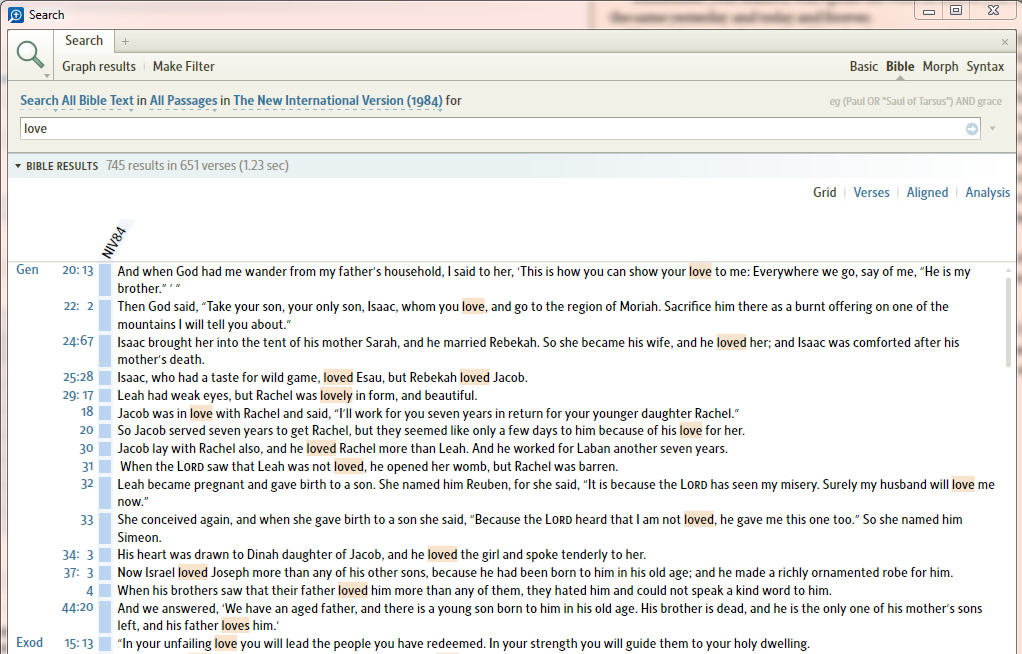Switch to Bible search mode
1022x654 pixels.
click(899, 67)
